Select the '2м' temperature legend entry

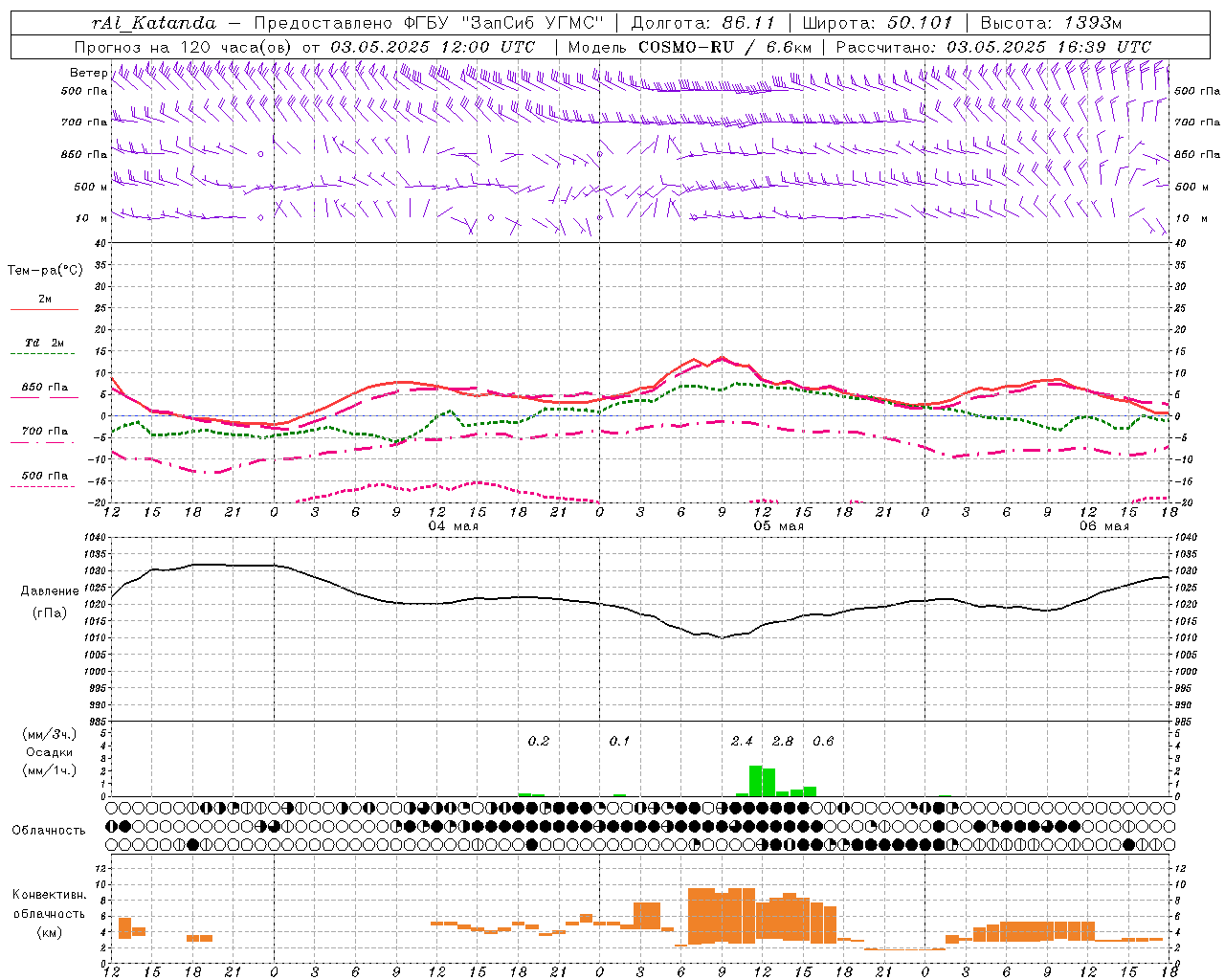click(x=45, y=300)
